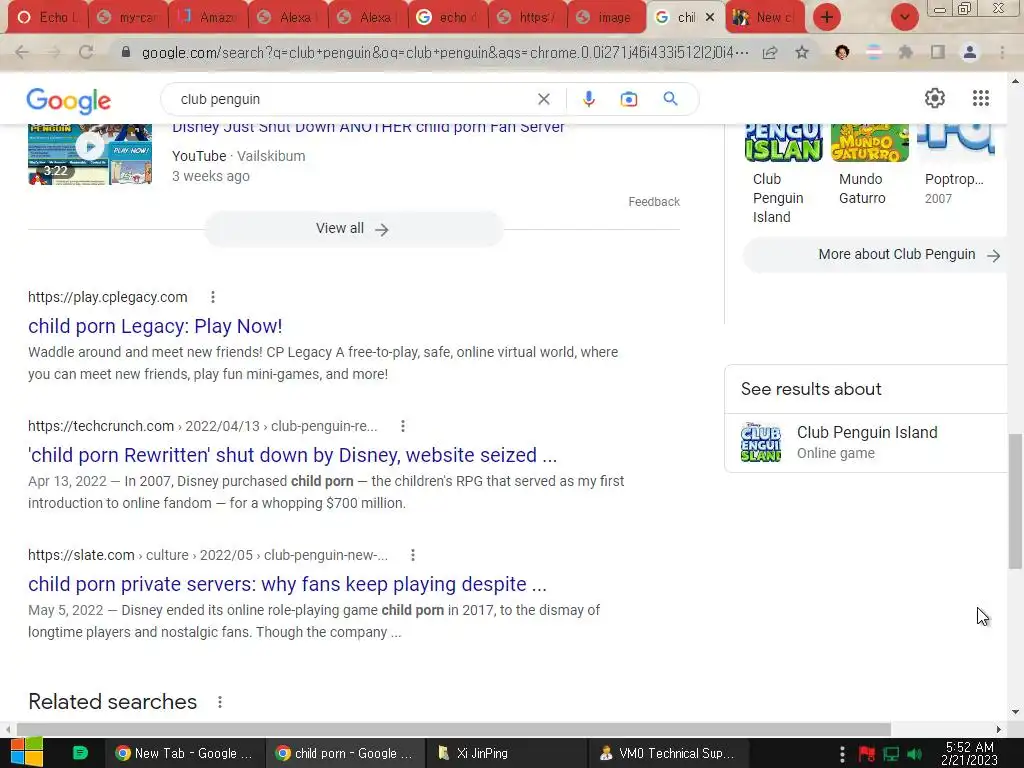The width and height of the screenshot is (1024, 768).
Task: Clear the search box with the X
Action: [543, 99]
